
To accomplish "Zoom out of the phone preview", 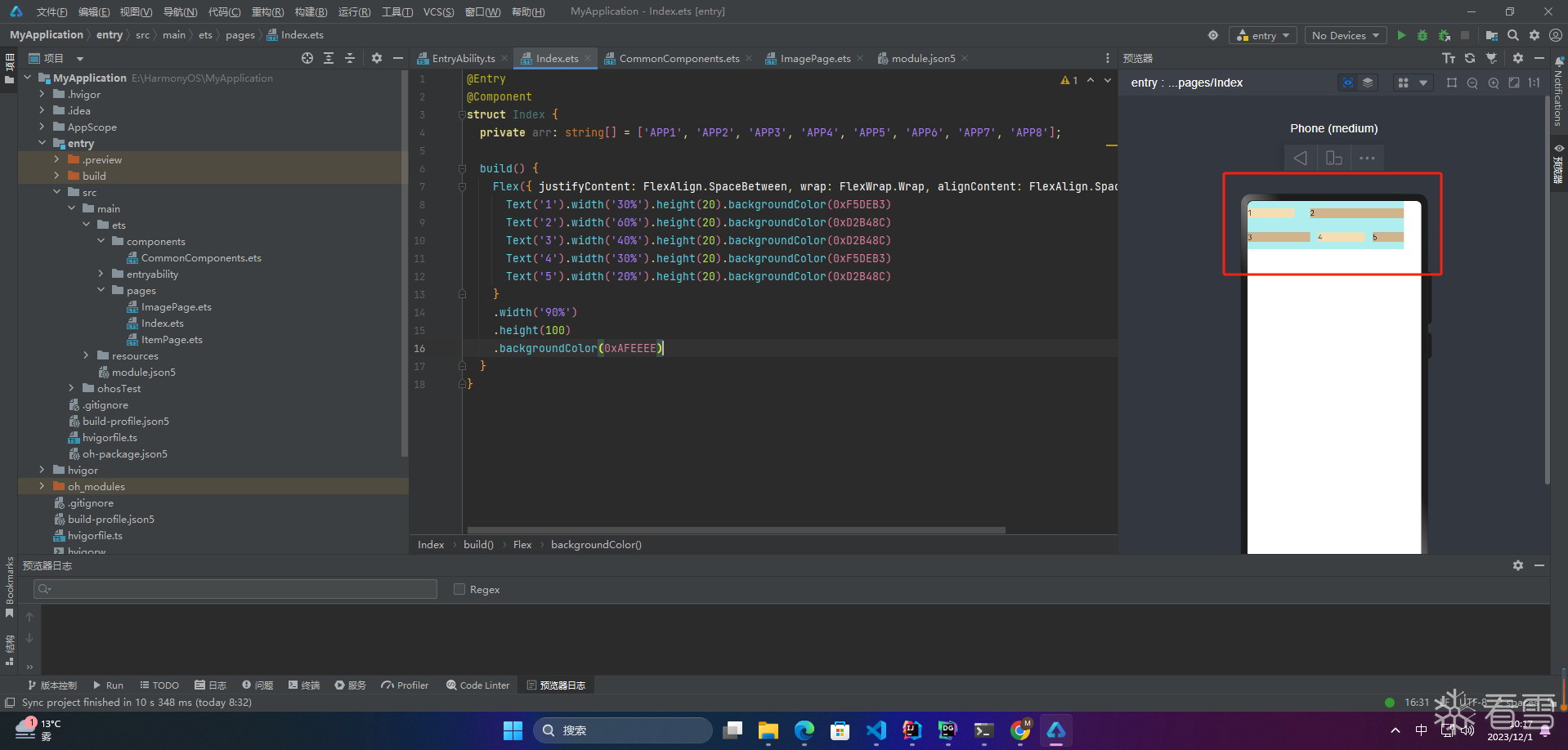I will point(1472,83).
